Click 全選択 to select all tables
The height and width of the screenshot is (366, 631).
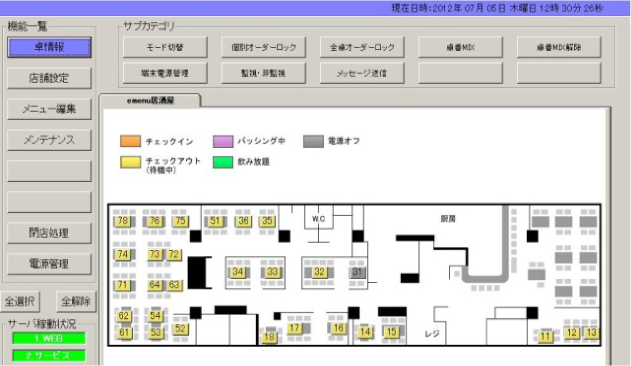(20, 301)
